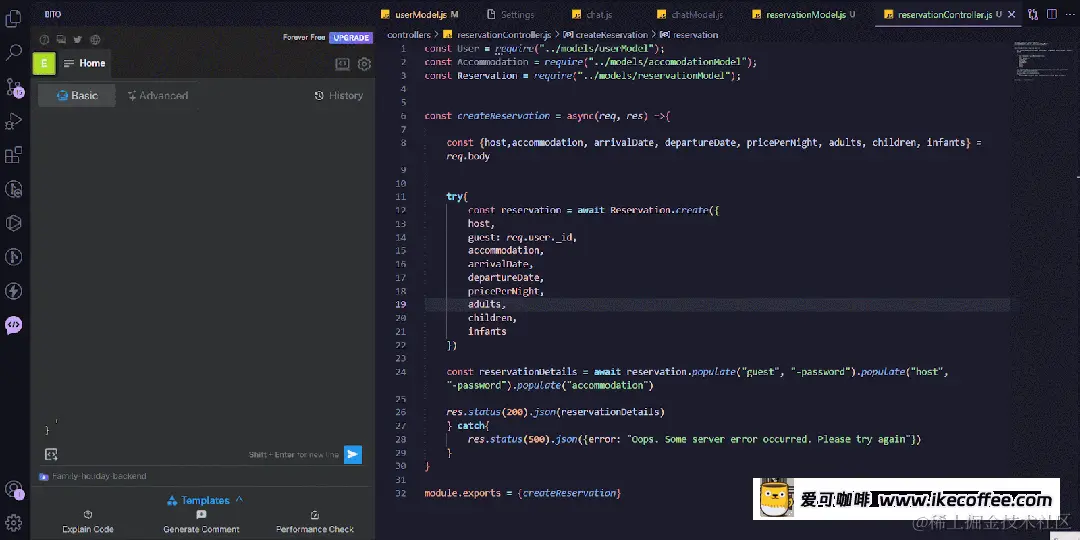Click the green E workspace avatar

(x=44, y=63)
